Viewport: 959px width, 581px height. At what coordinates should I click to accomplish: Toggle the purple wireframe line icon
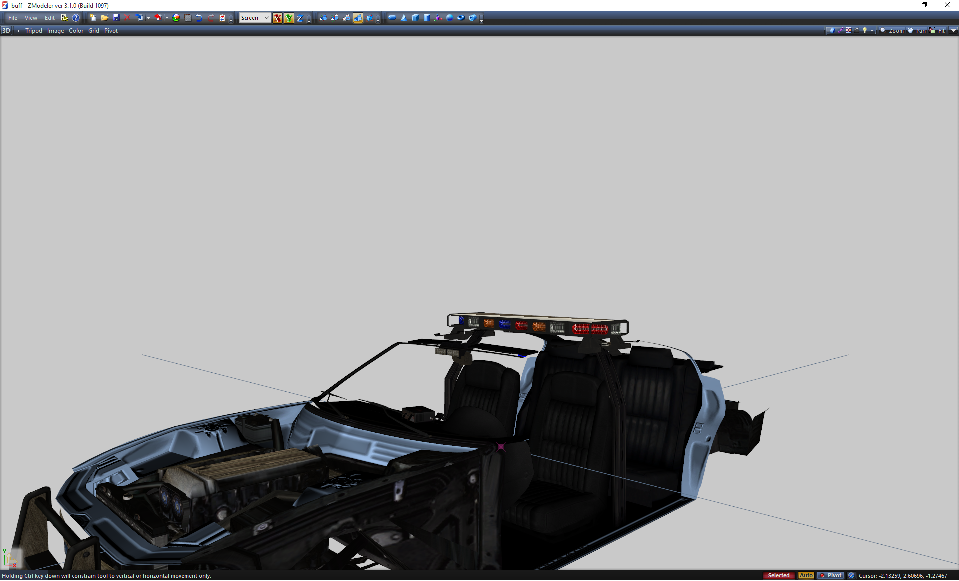(x=841, y=31)
